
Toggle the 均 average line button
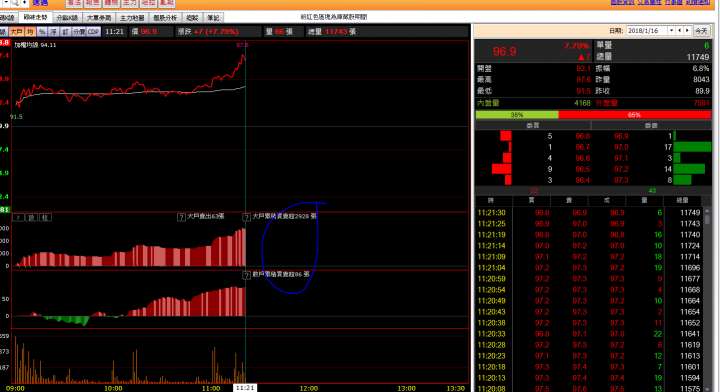[x=30, y=32]
